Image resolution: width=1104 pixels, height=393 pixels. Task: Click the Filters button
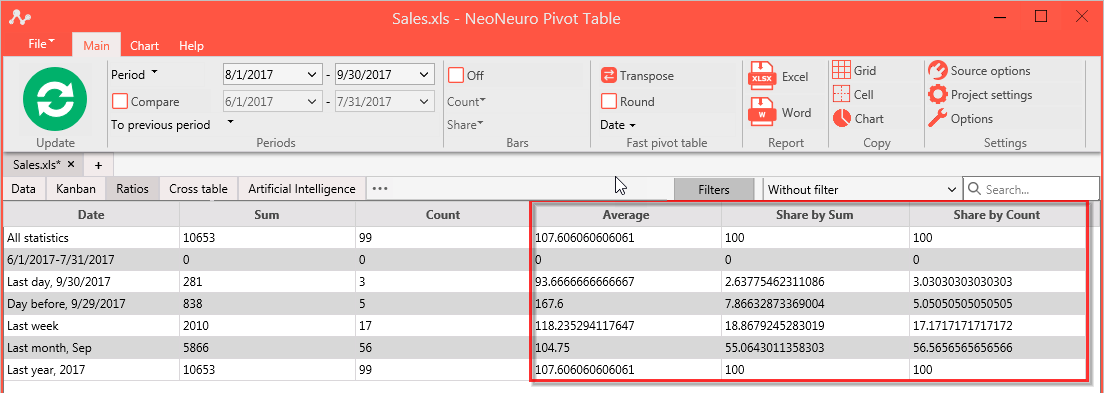(x=714, y=189)
